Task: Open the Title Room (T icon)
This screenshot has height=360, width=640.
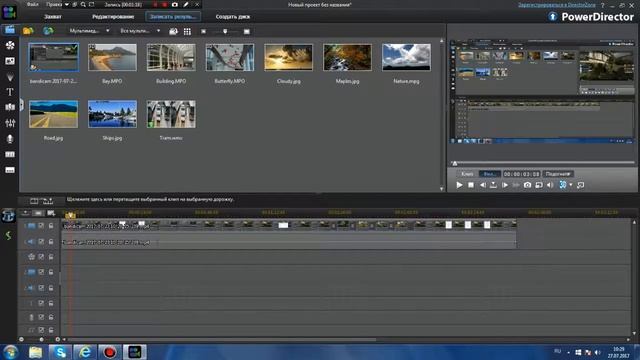Action: [10, 92]
